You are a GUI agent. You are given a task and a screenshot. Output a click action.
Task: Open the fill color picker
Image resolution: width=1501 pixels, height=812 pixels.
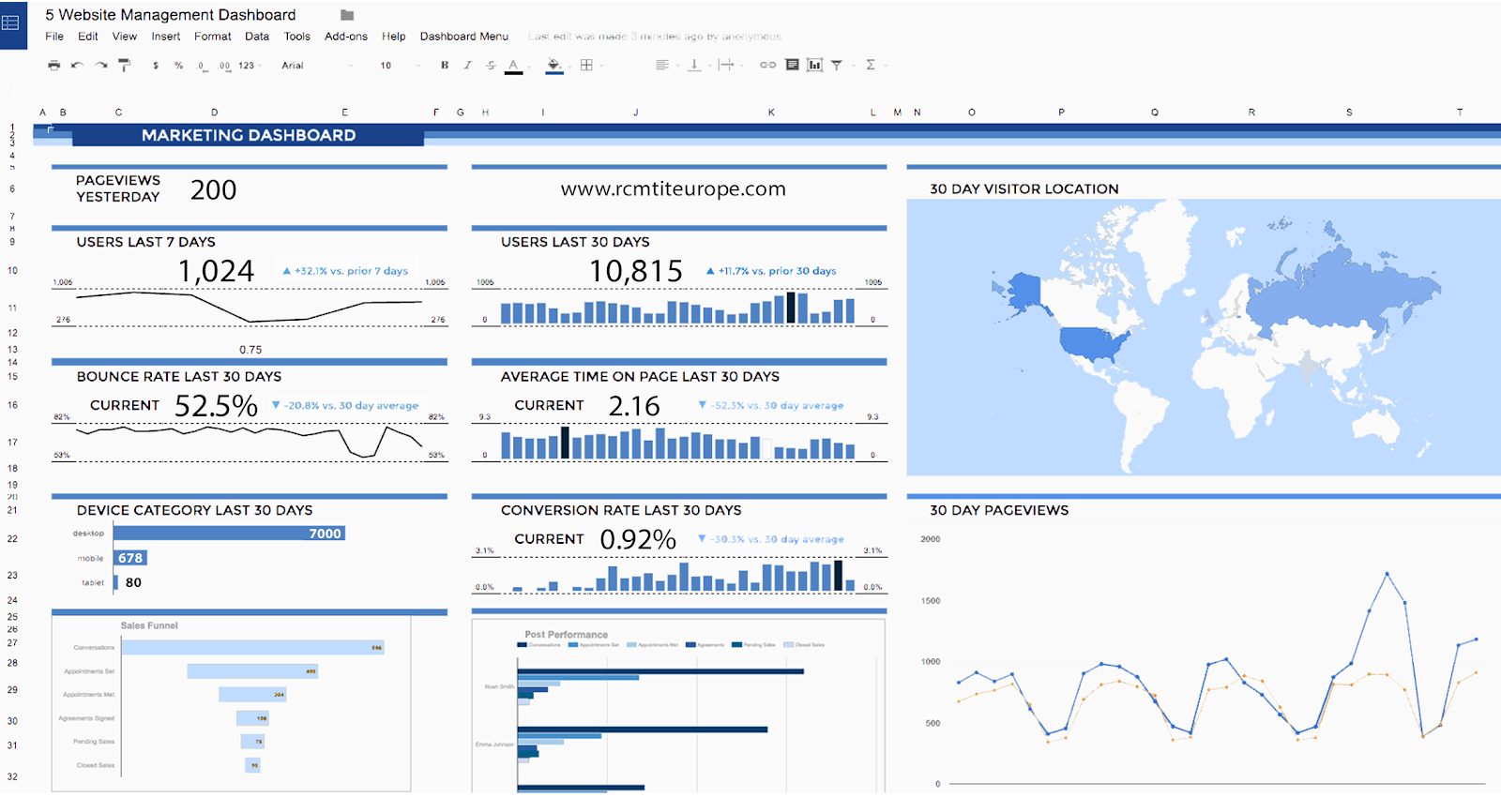554,66
